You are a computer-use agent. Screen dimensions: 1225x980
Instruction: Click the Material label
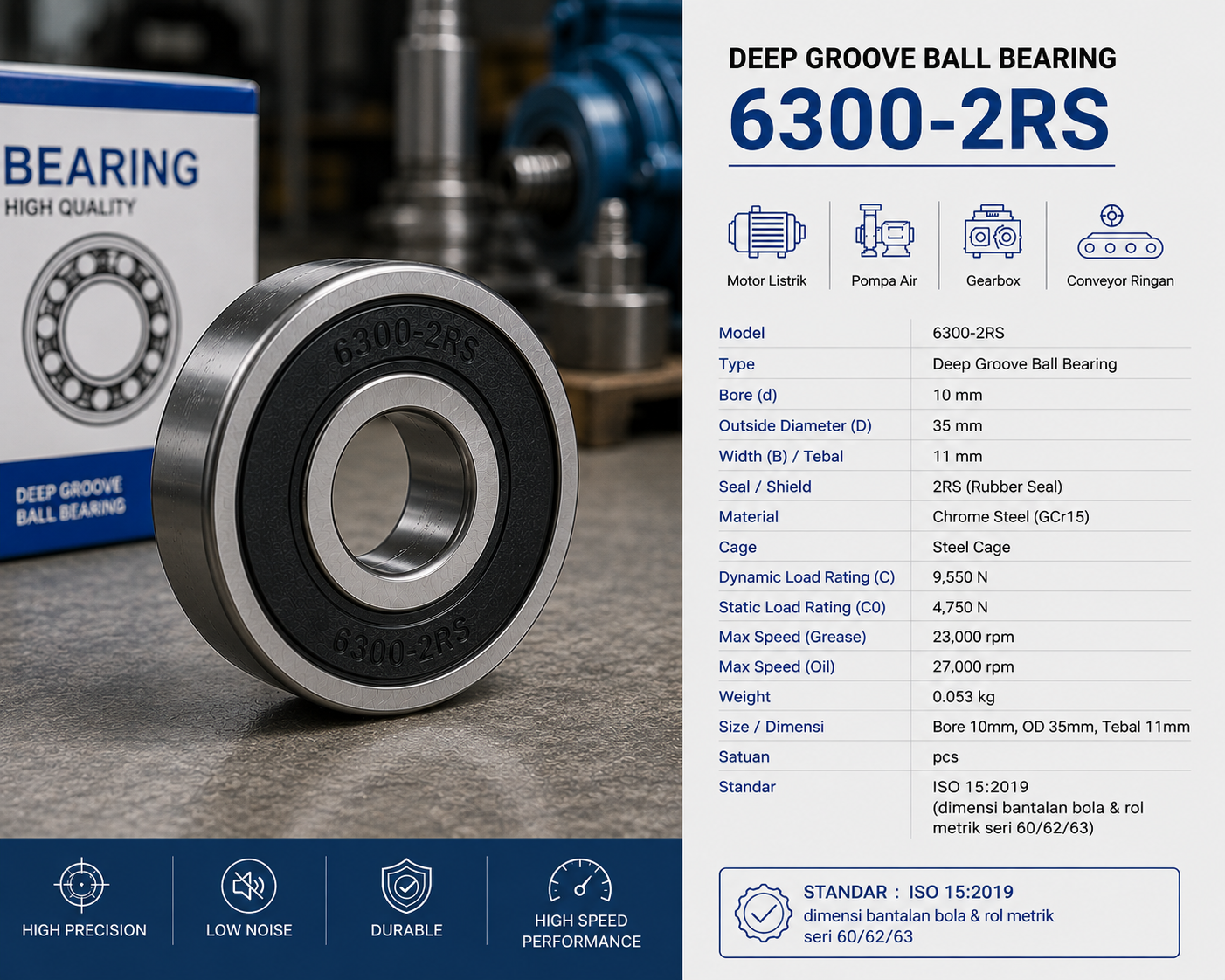tap(748, 516)
